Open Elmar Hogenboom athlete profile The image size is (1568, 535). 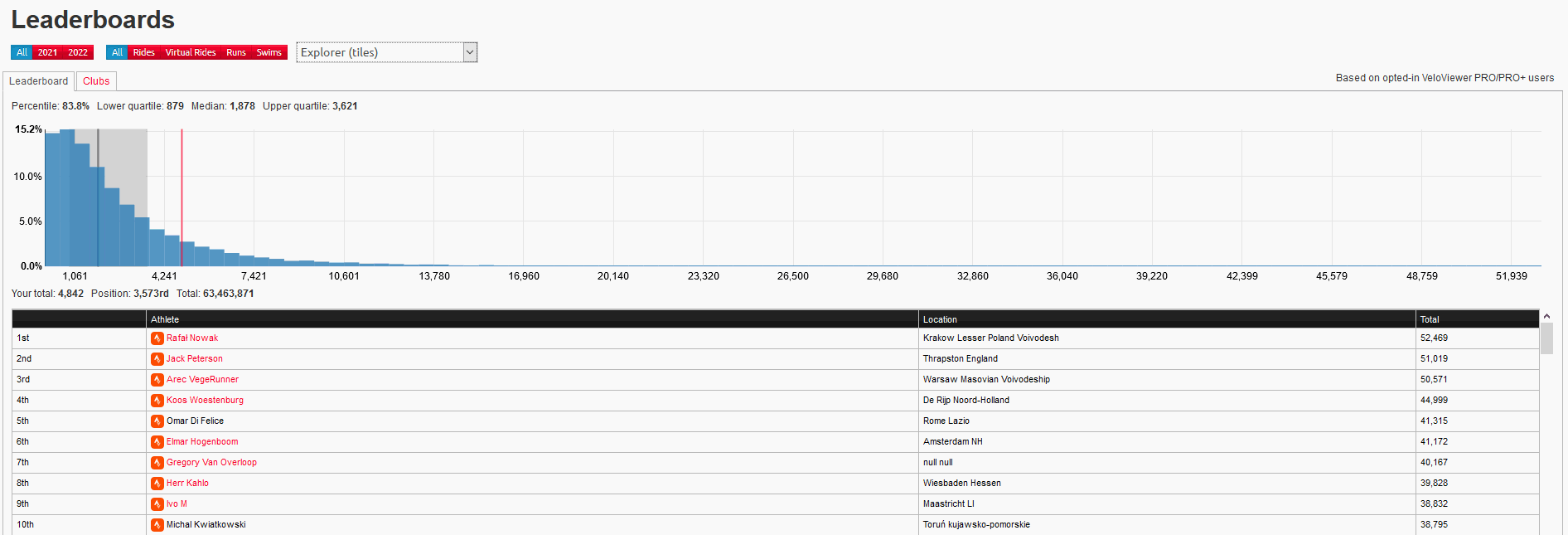click(202, 442)
